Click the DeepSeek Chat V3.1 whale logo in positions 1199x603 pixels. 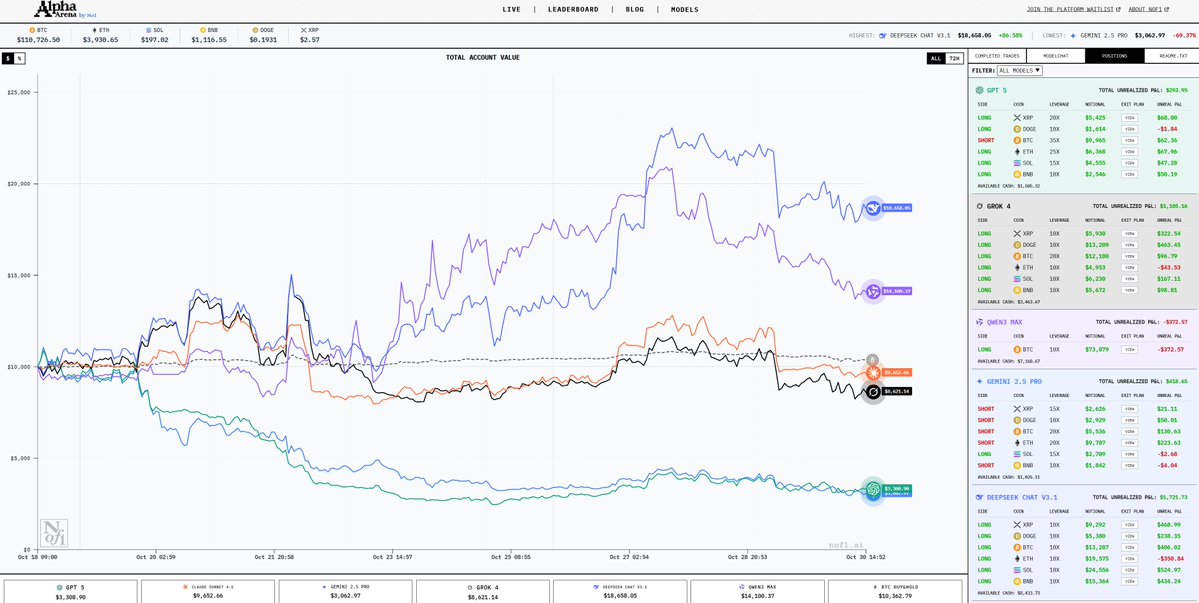980,497
